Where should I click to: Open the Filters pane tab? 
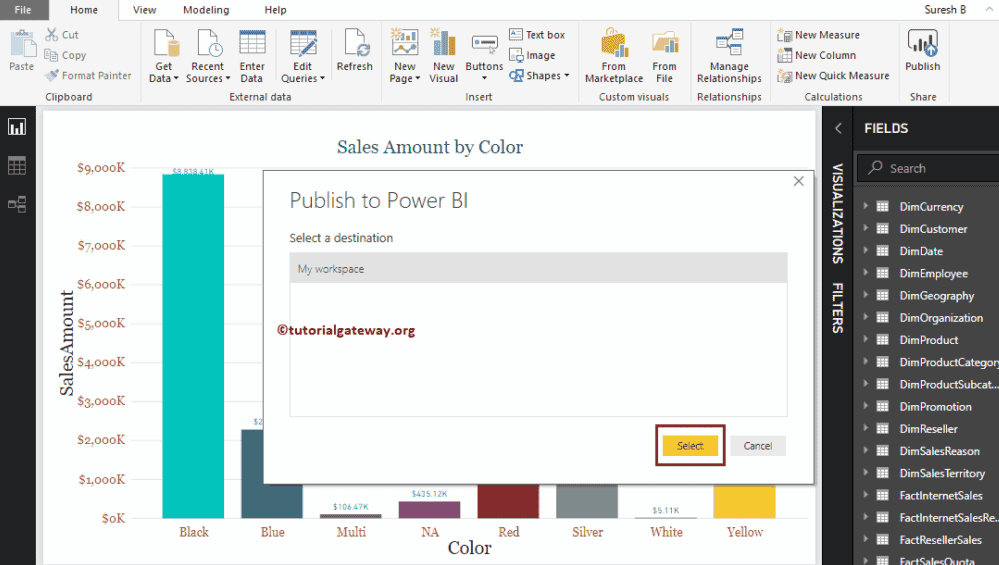tap(838, 308)
